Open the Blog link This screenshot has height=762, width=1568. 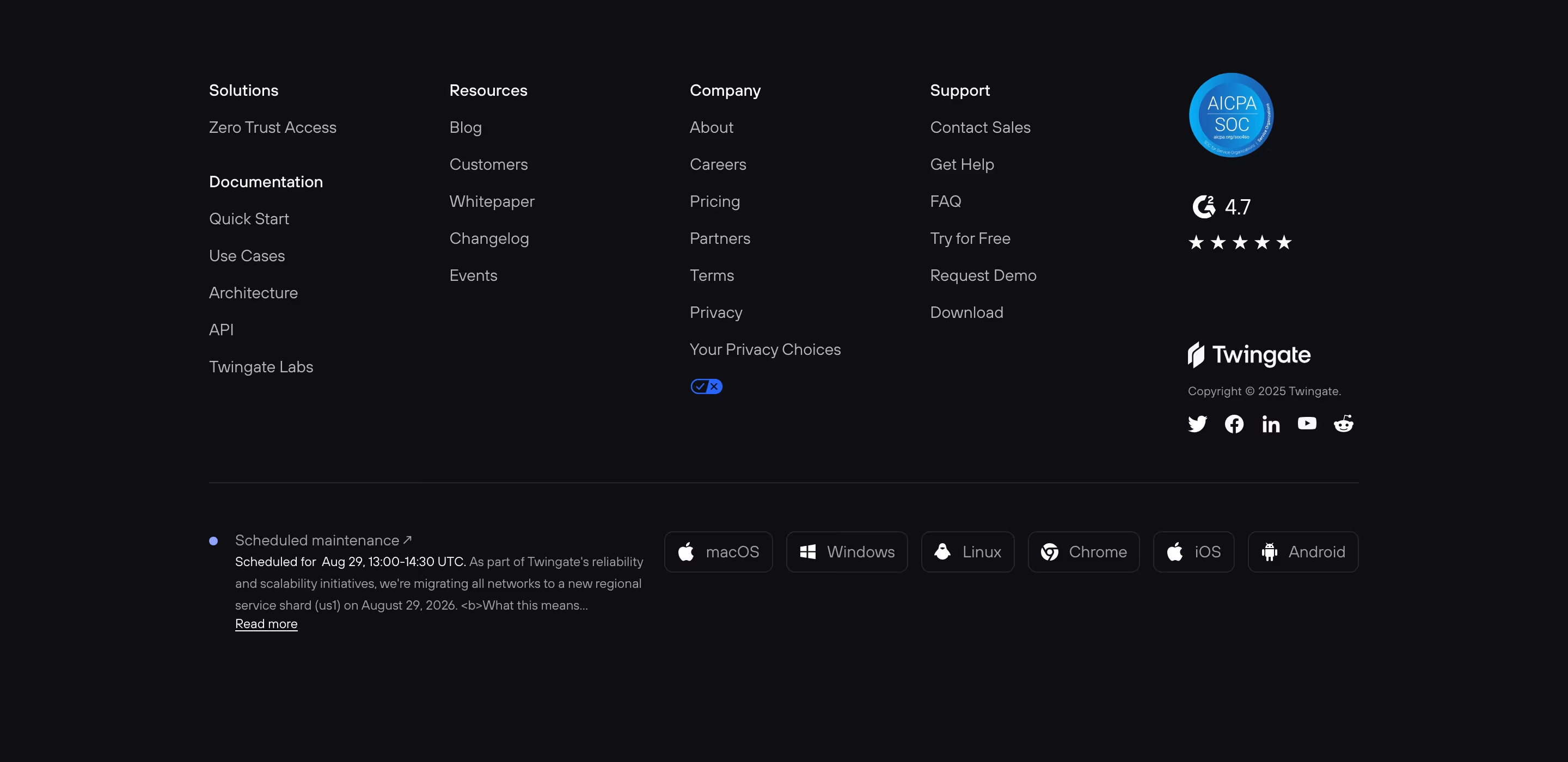click(x=465, y=127)
